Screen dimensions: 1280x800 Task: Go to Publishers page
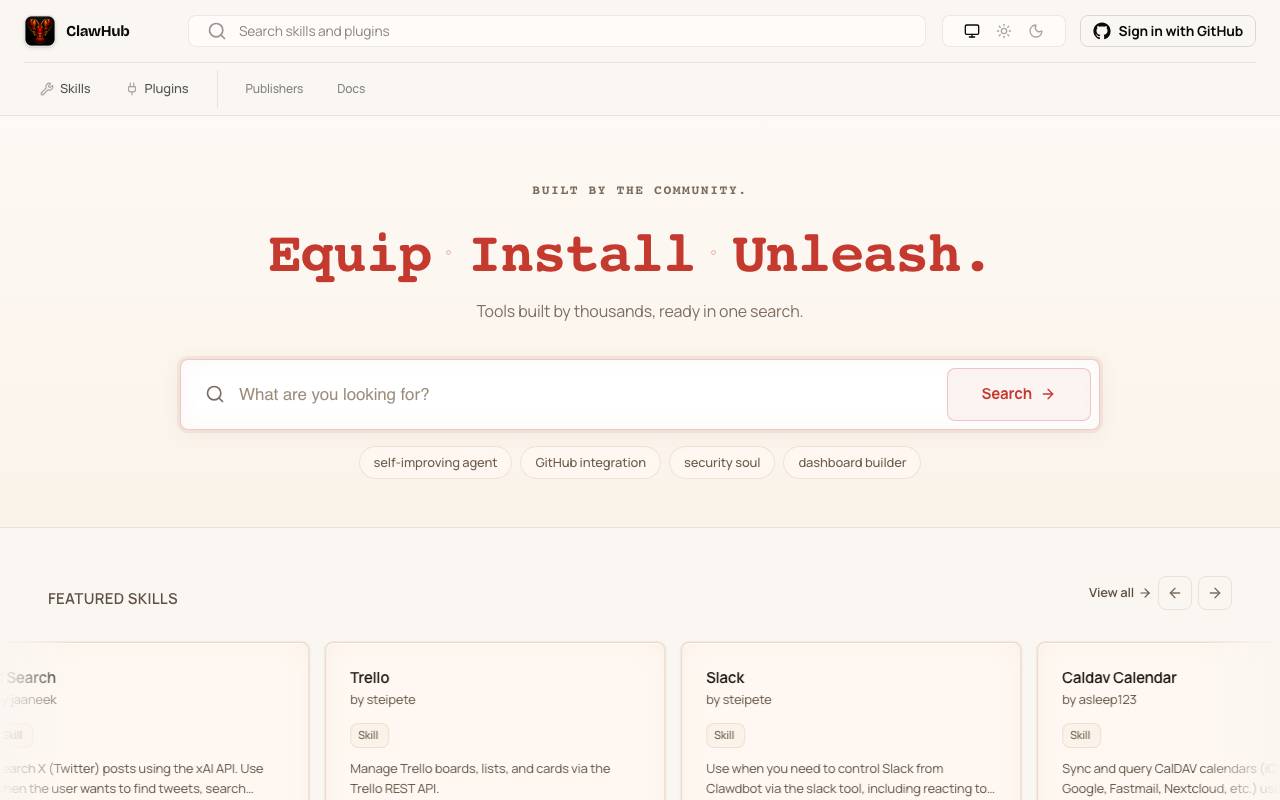point(274,89)
